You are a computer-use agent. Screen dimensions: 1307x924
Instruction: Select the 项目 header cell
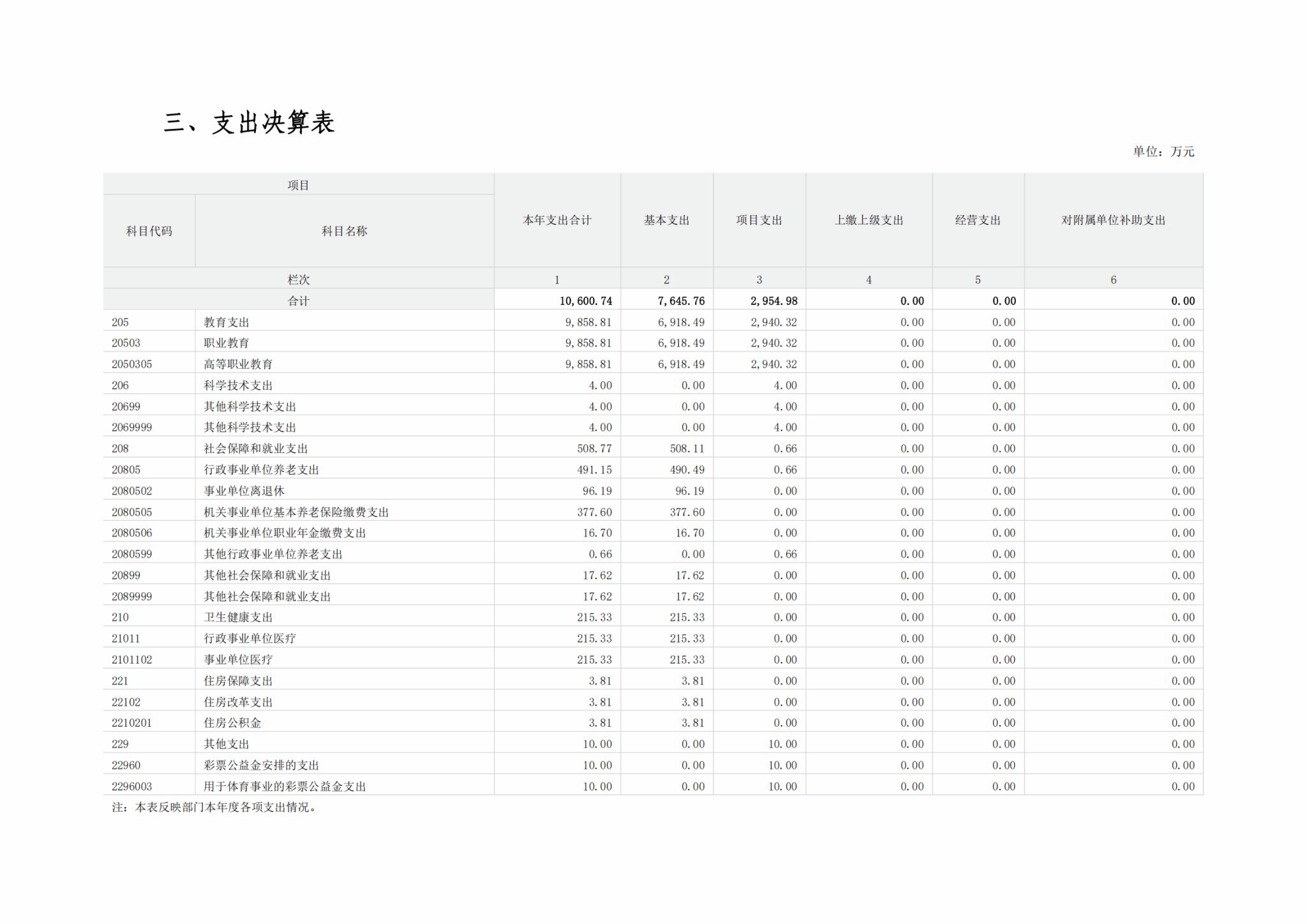[298, 185]
